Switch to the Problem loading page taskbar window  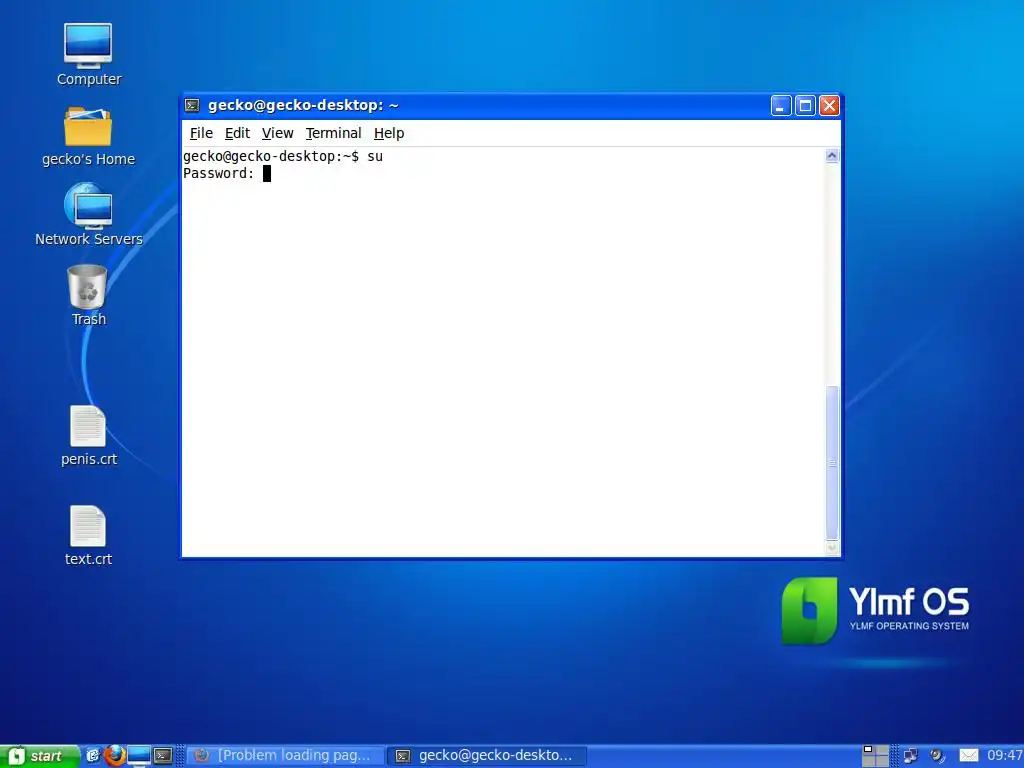point(286,756)
